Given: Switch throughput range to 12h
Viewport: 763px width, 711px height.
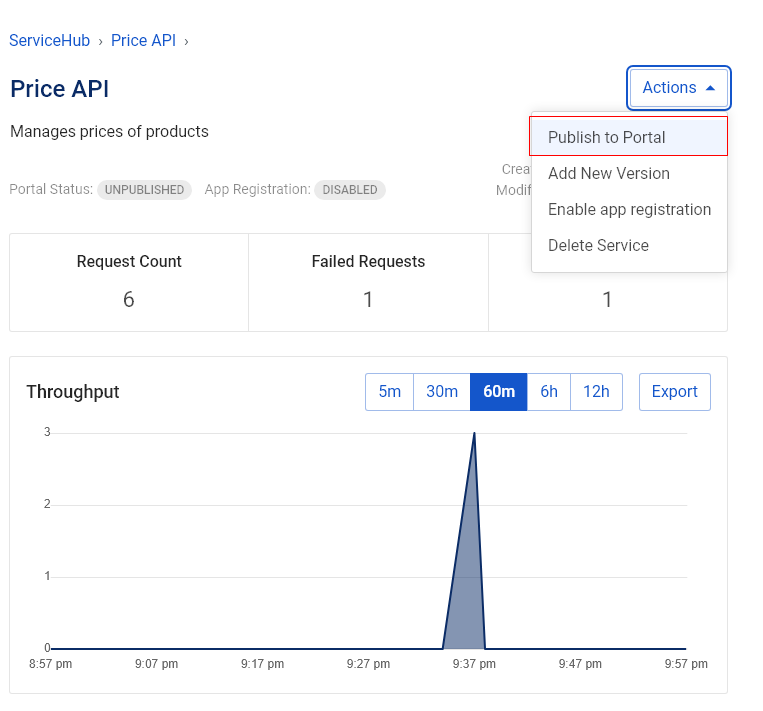Looking at the screenshot, I should (597, 392).
